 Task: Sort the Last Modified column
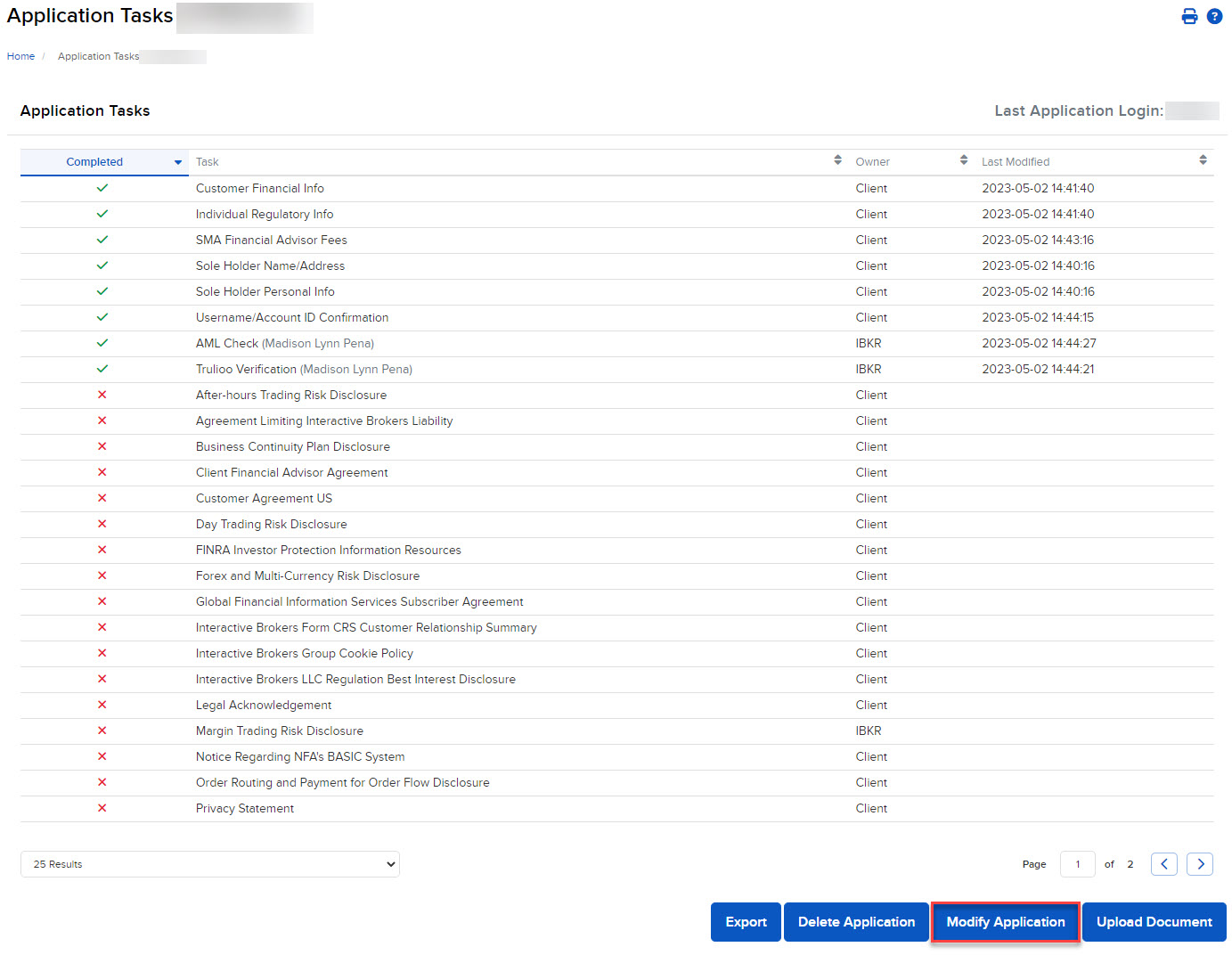point(1203,159)
